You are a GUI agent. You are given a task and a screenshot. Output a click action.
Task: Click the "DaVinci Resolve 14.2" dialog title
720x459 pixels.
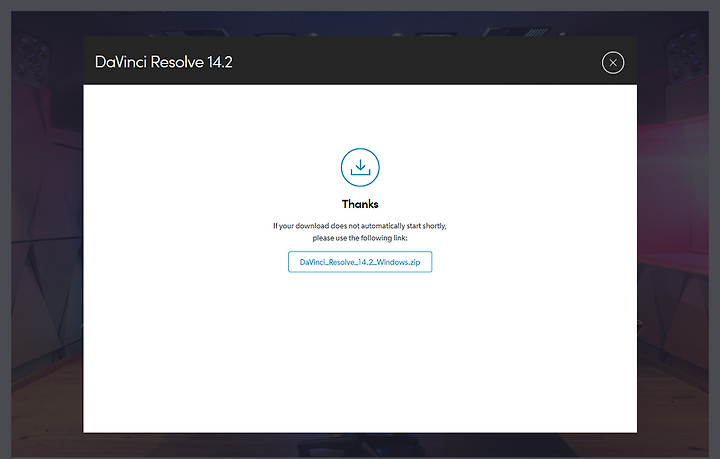pos(163,62)
